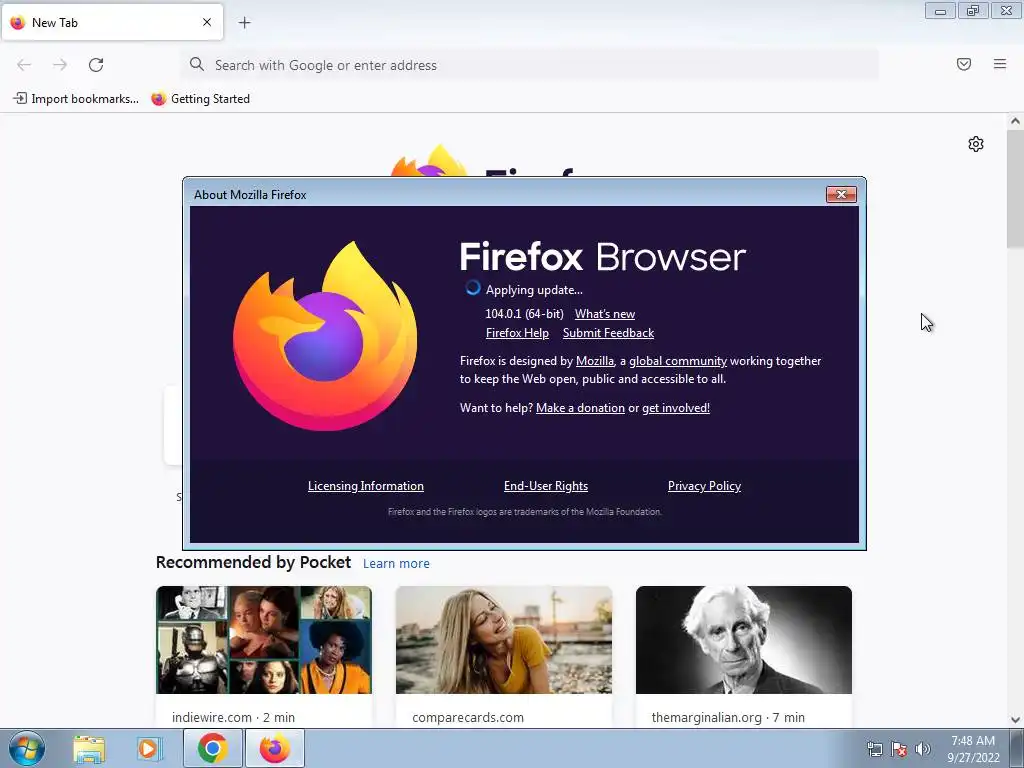Open the Privacy Policy link
The width and height of the screenshot is (1024, 768).
click(704, 486)
